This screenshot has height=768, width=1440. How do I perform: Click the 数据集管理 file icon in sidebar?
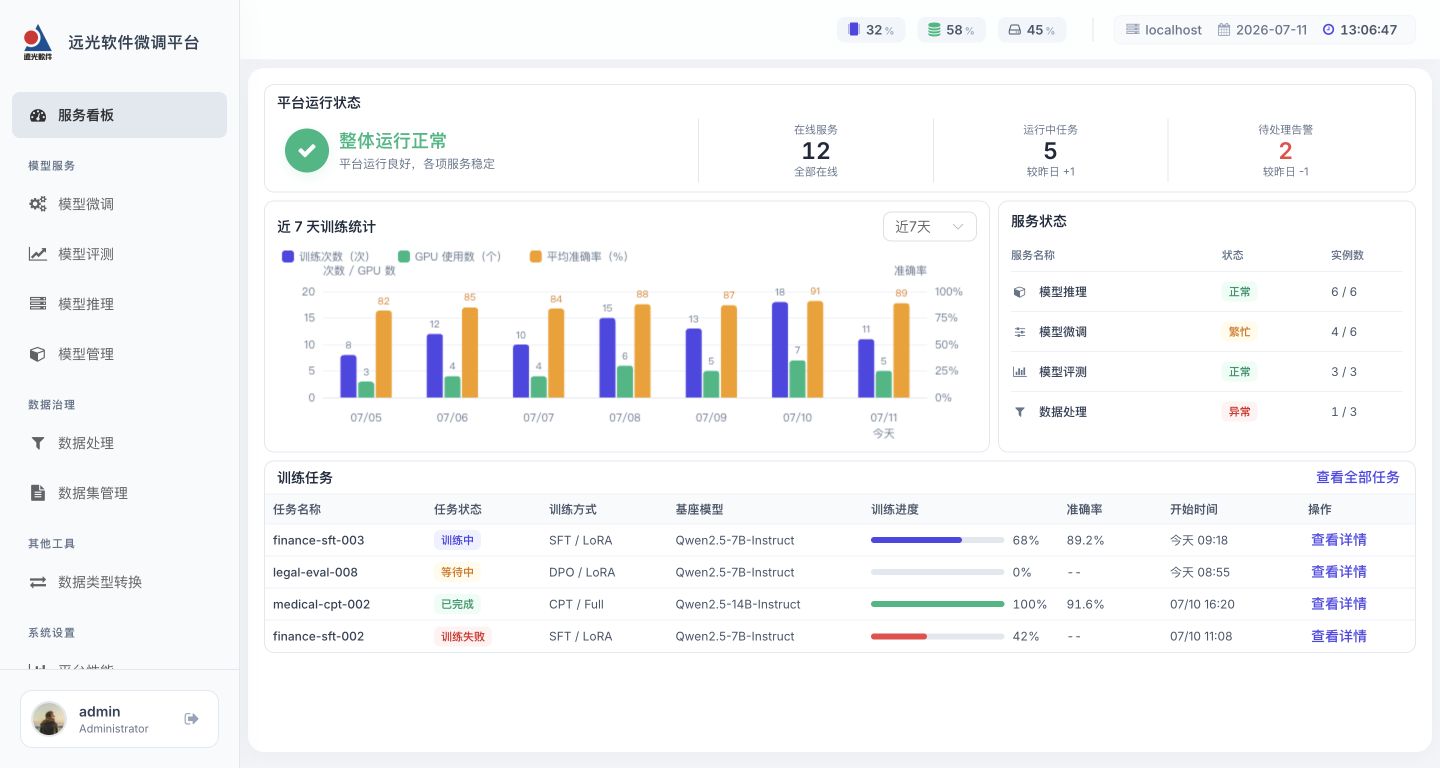38,493
